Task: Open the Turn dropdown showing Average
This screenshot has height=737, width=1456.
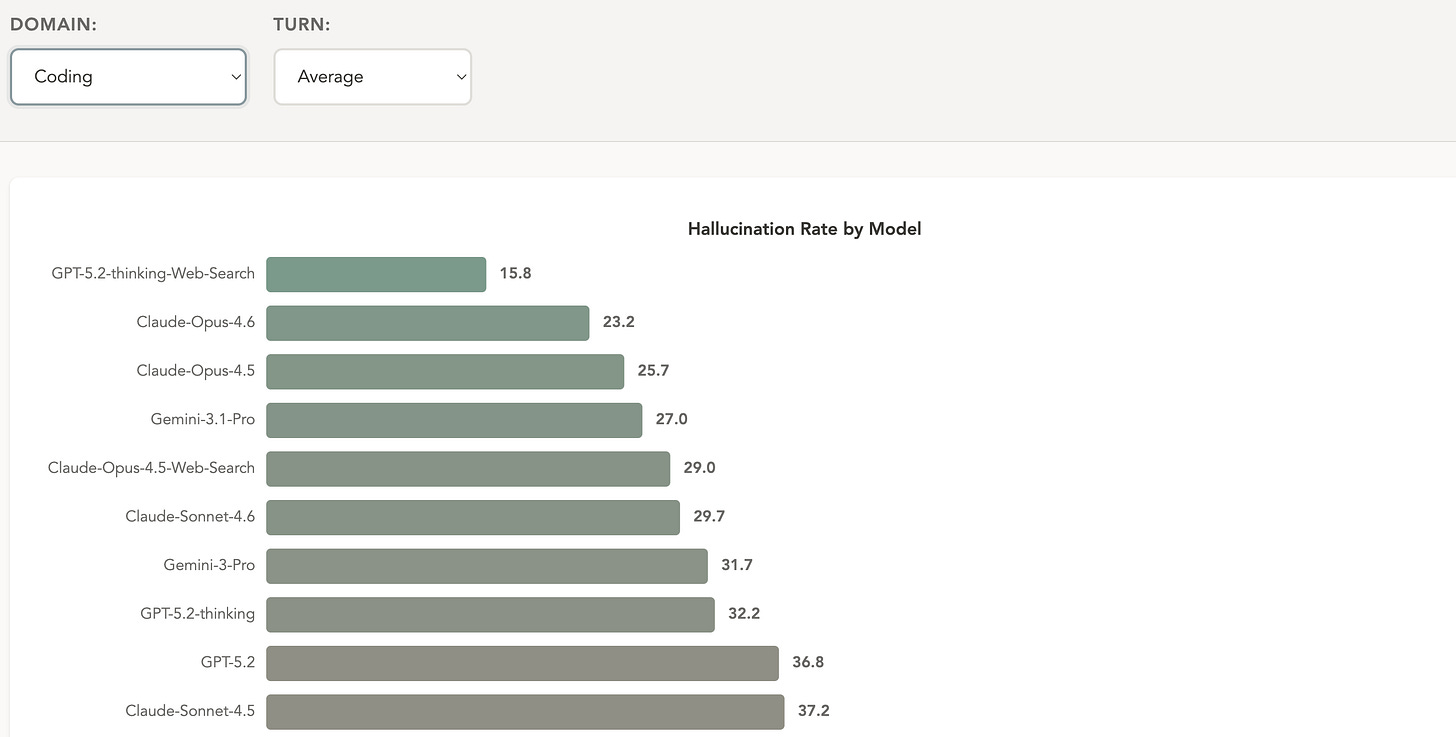Action: point(372,77)
